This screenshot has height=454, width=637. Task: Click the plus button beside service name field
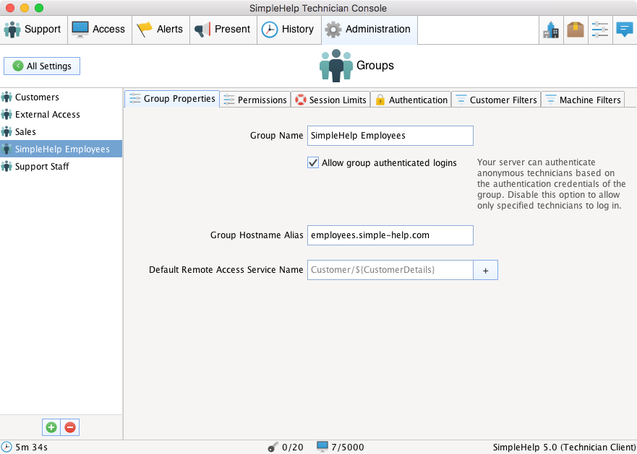485,270
